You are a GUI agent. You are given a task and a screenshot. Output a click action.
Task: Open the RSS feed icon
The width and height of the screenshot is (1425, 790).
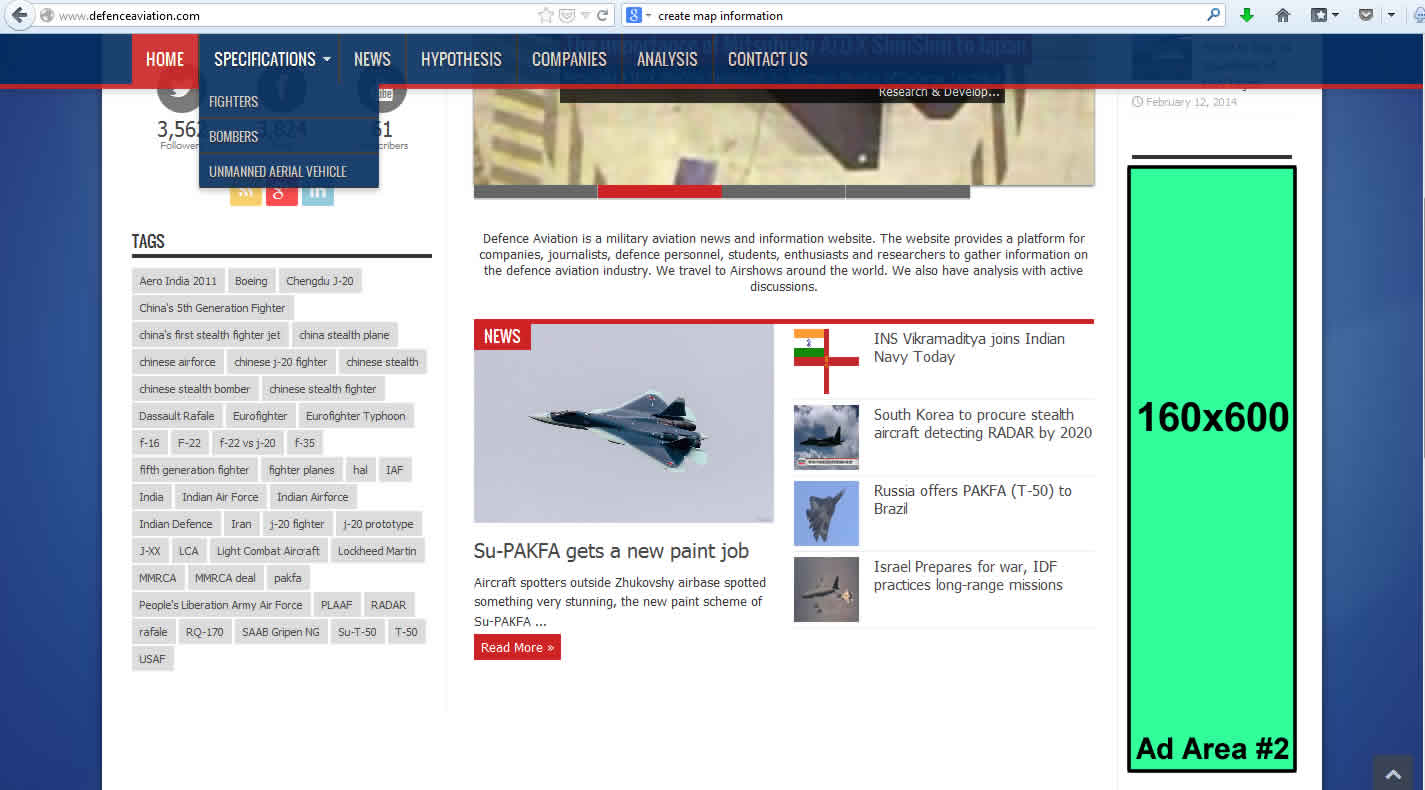(x=245, y=192)
